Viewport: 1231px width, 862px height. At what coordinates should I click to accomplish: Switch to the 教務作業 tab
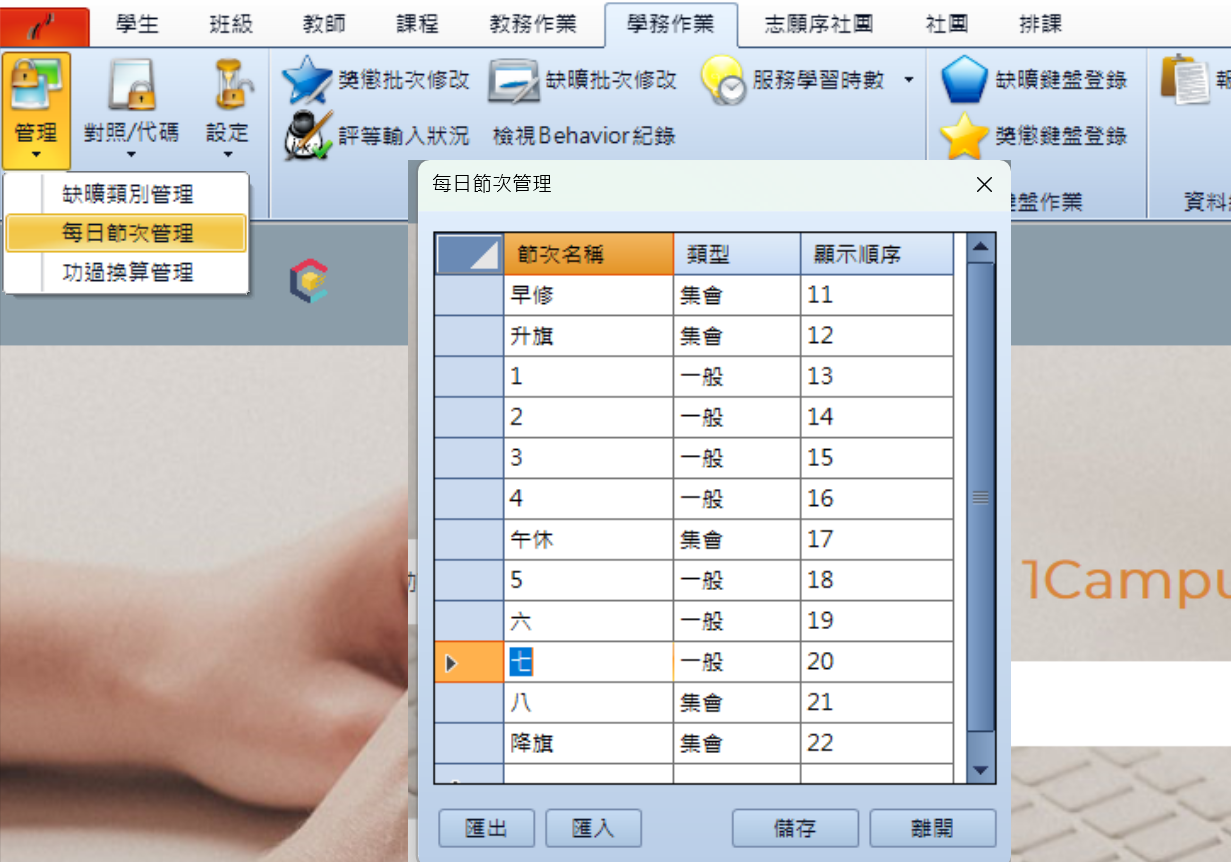click(x=533, y=25)
